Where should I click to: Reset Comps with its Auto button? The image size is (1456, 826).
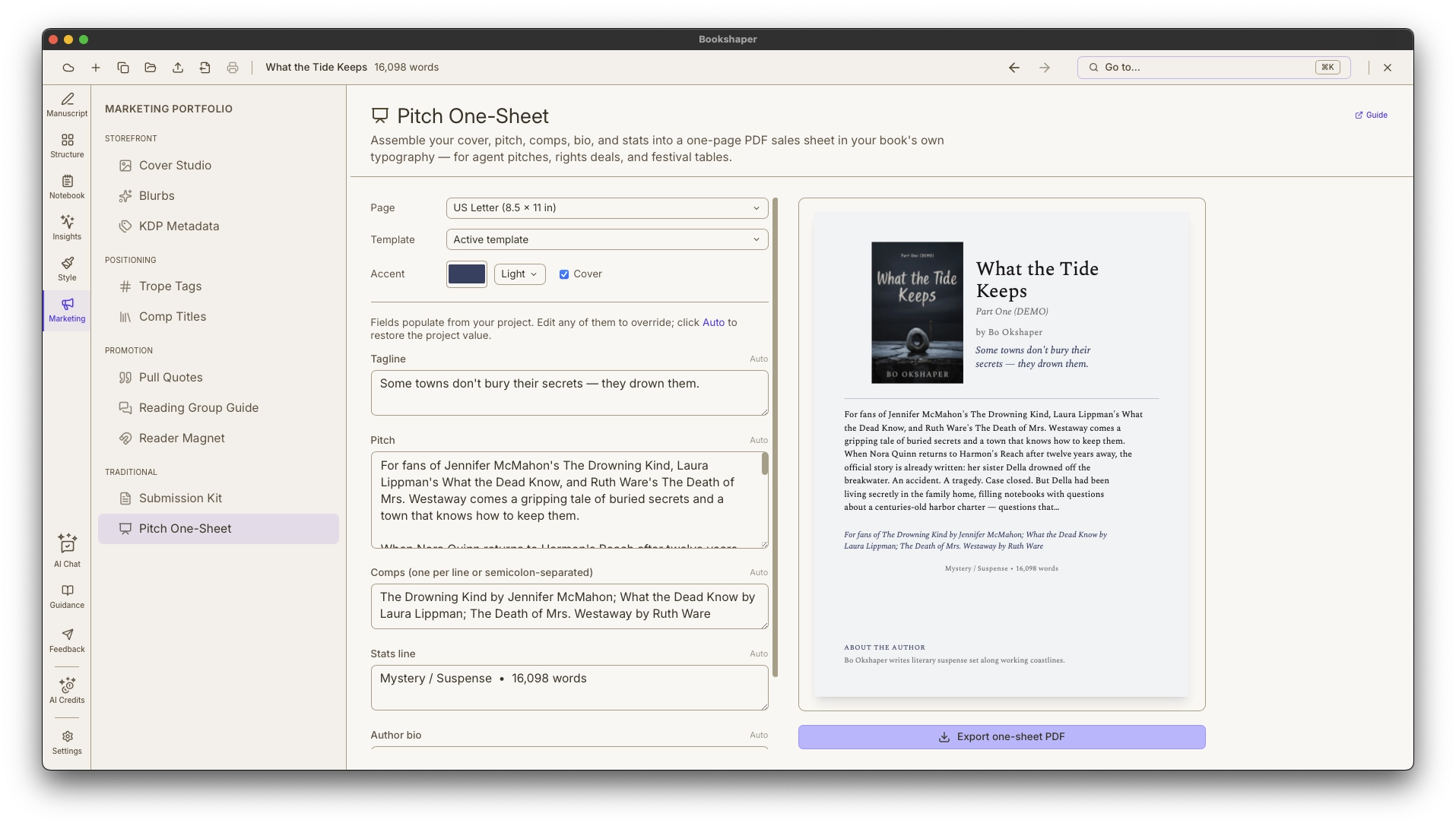759,572
